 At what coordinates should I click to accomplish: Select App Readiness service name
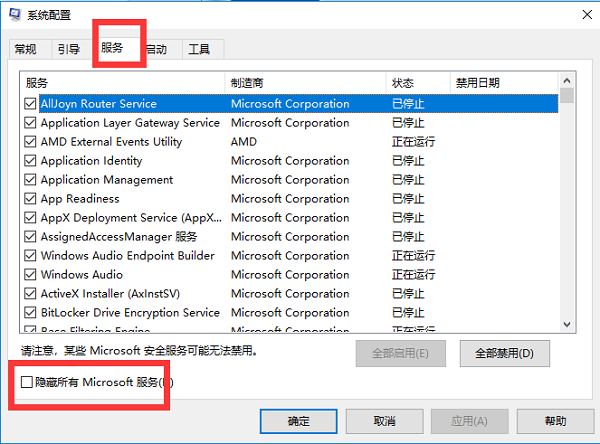(x=80, y=199)
